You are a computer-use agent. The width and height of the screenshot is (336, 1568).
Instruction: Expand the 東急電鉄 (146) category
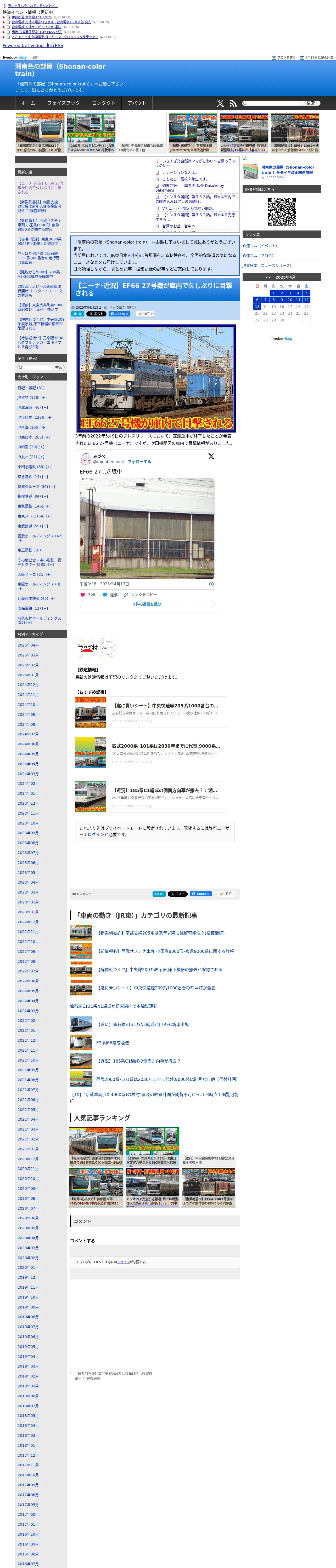48,506
